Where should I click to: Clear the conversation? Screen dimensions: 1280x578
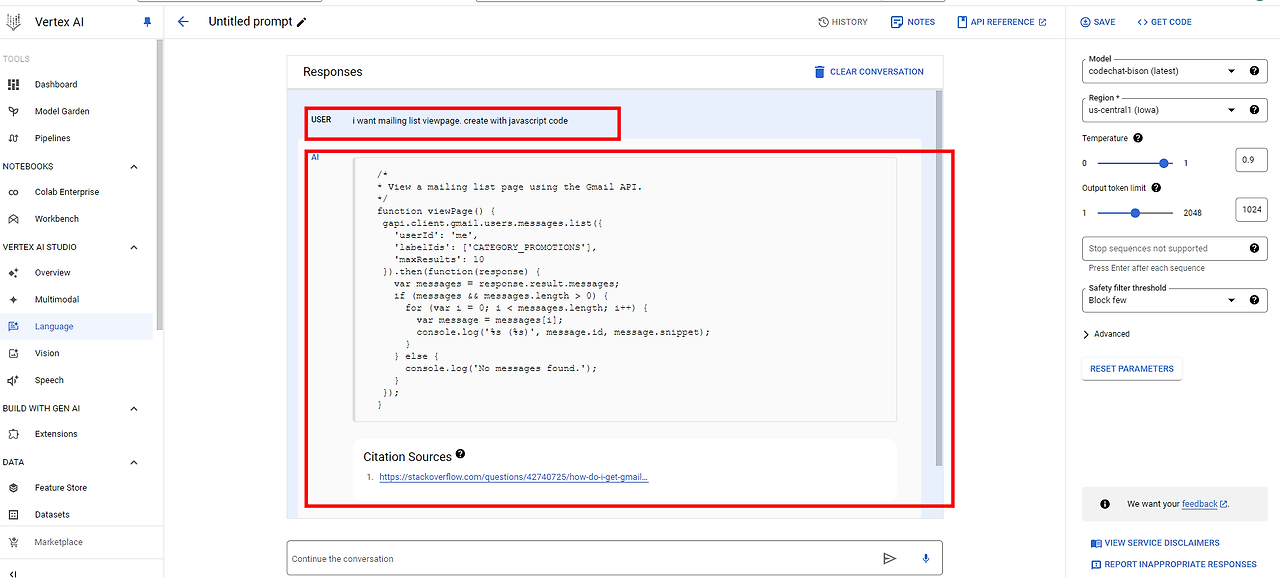coord(869,72)
